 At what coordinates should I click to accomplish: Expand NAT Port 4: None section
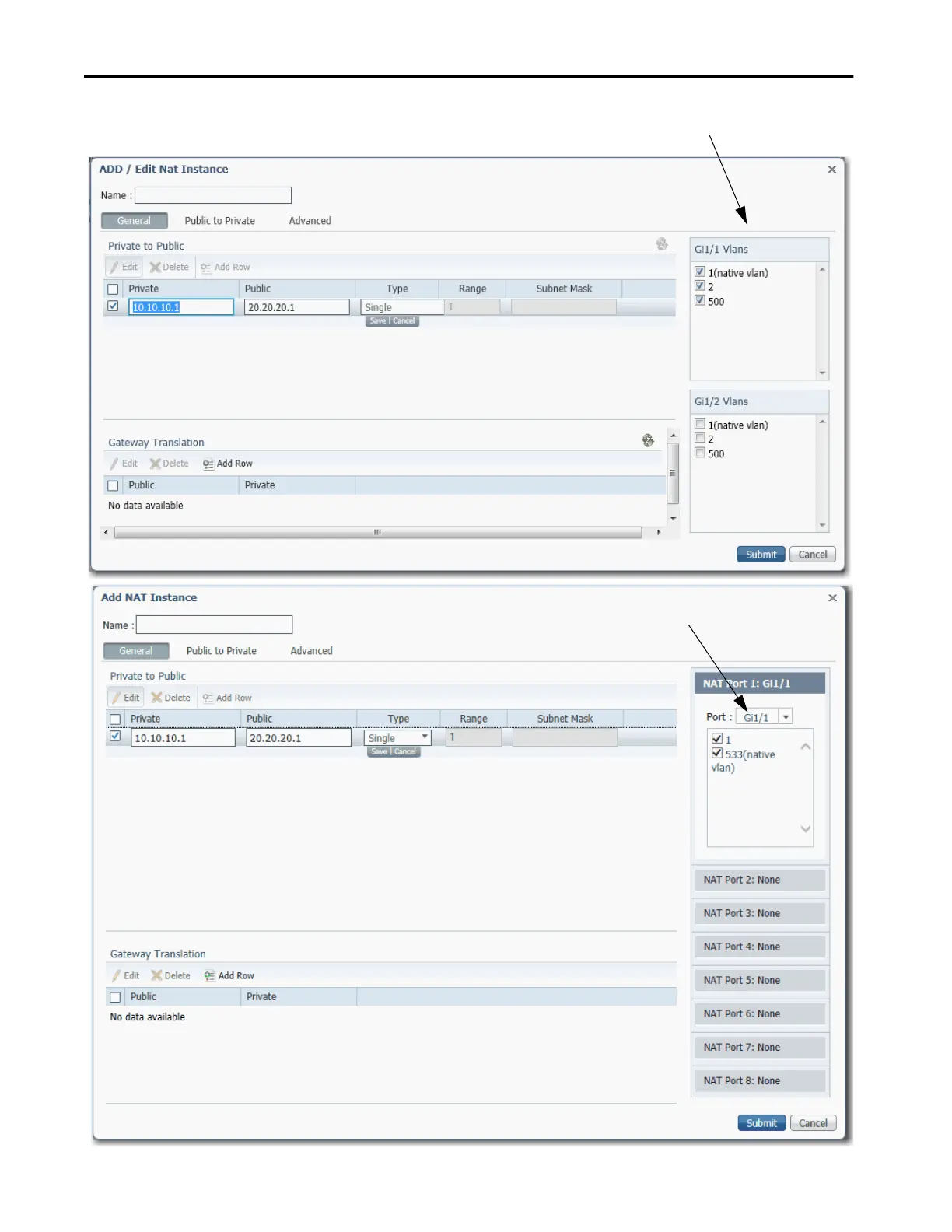pyautogui.click(x=760, y=947)
